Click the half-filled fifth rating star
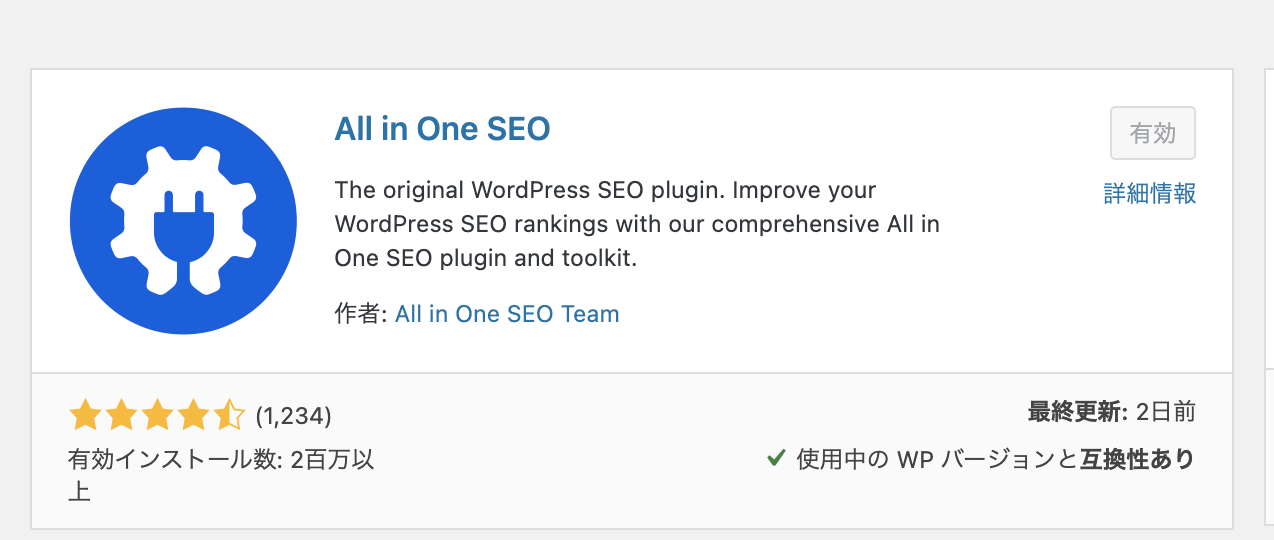 tap(228, 414)
